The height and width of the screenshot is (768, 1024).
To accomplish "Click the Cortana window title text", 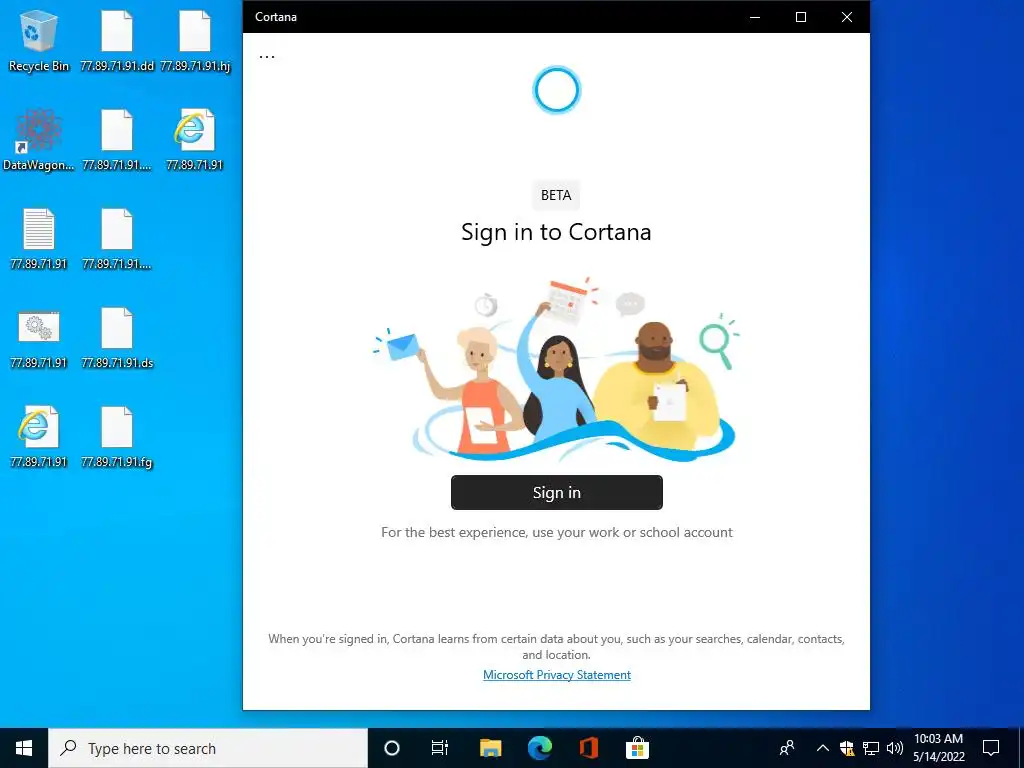I will (x=276, y=17).
